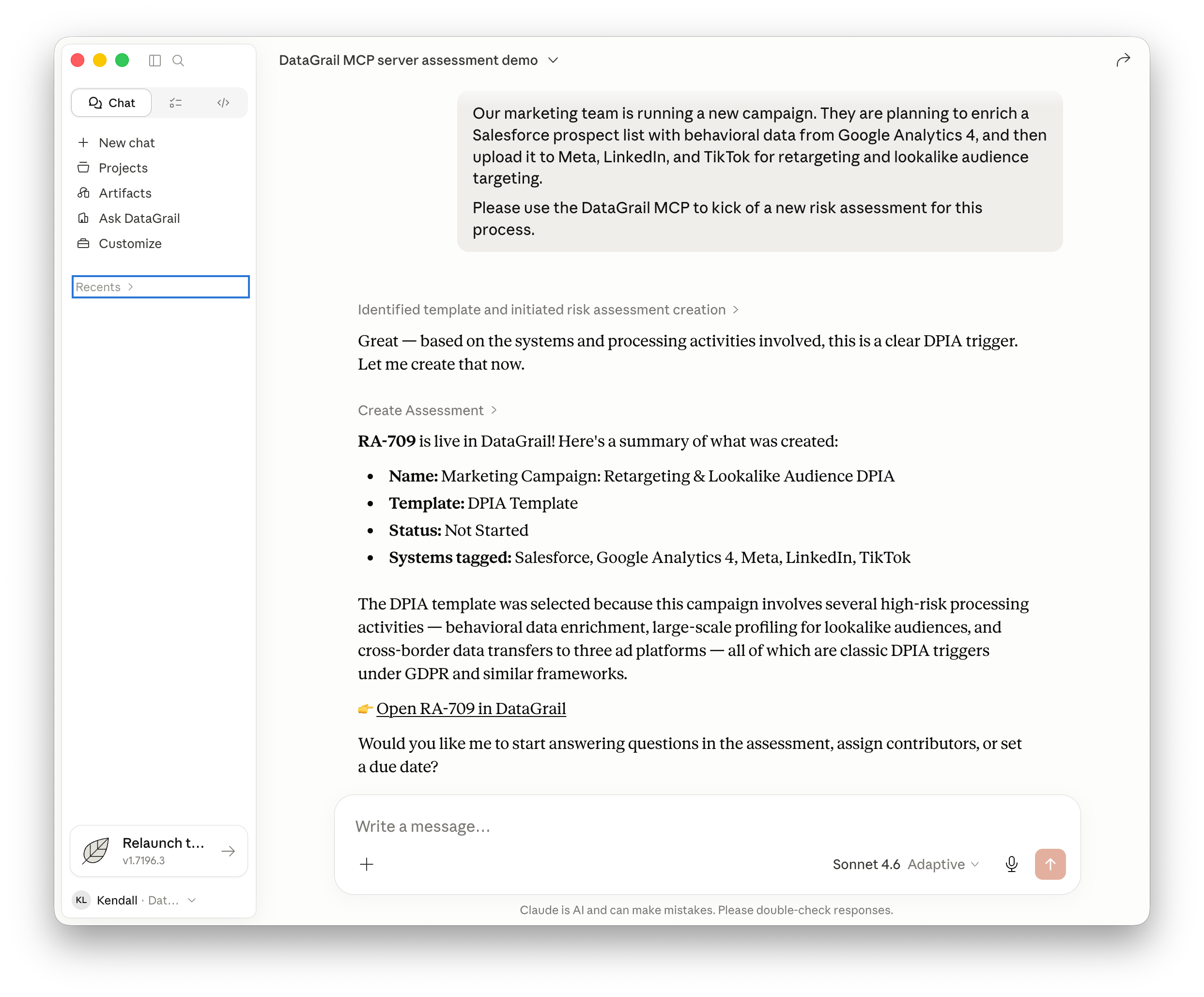Open the Kendall account menu
1204x997 pixels.
click(135, 901)
